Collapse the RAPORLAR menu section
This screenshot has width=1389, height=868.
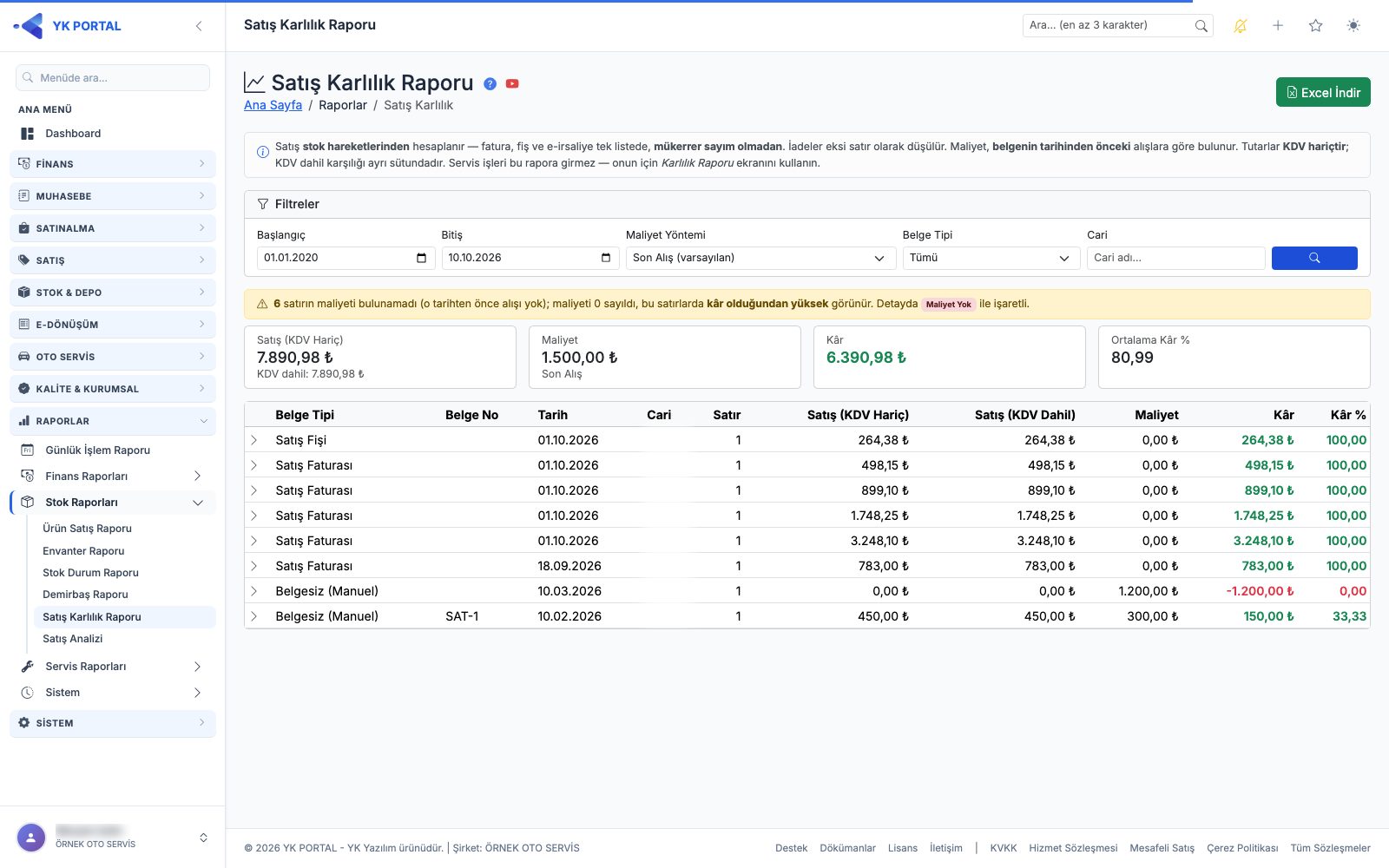pos(113,421)
